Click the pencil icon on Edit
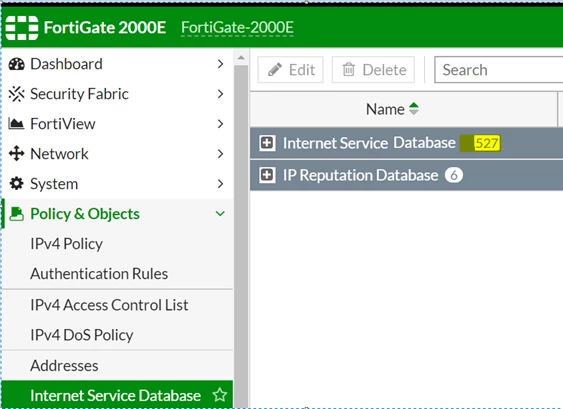Image resolution: width=563 pixels, height=409 pixels. click(x=275, y=70)
